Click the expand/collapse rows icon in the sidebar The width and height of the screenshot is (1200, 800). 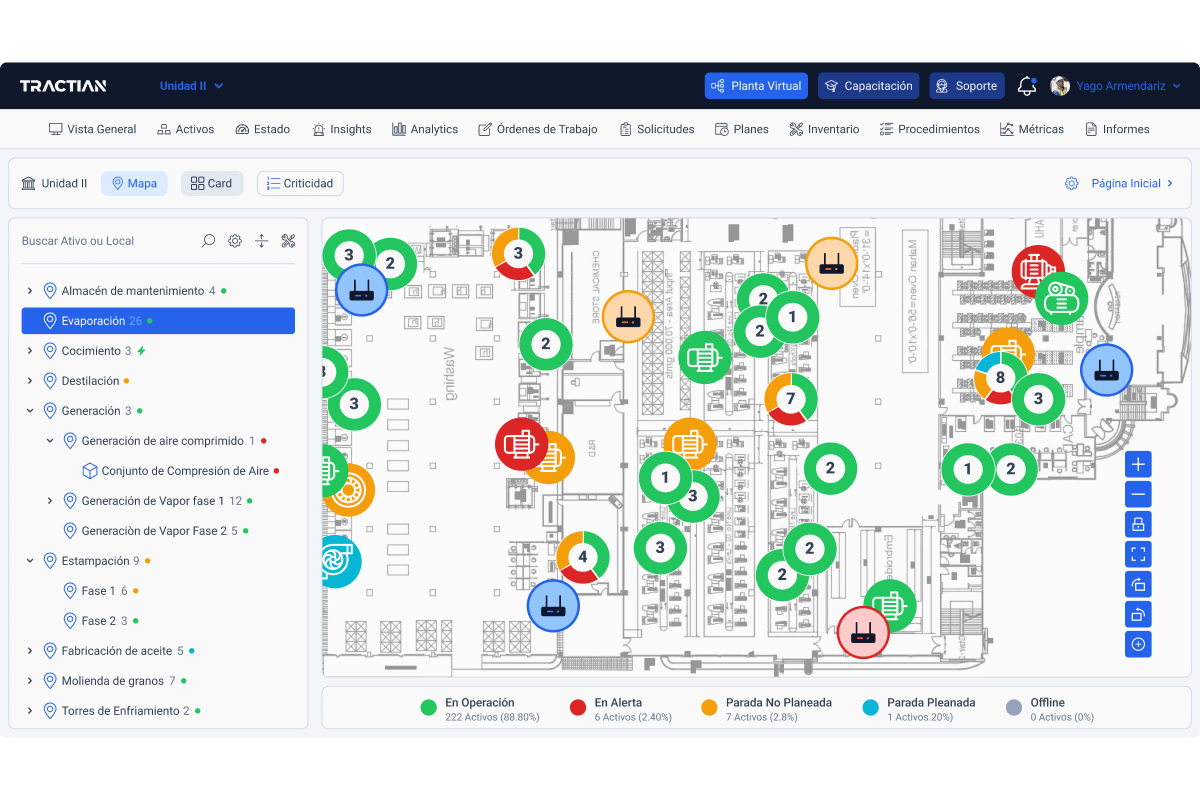coord(261,240)
